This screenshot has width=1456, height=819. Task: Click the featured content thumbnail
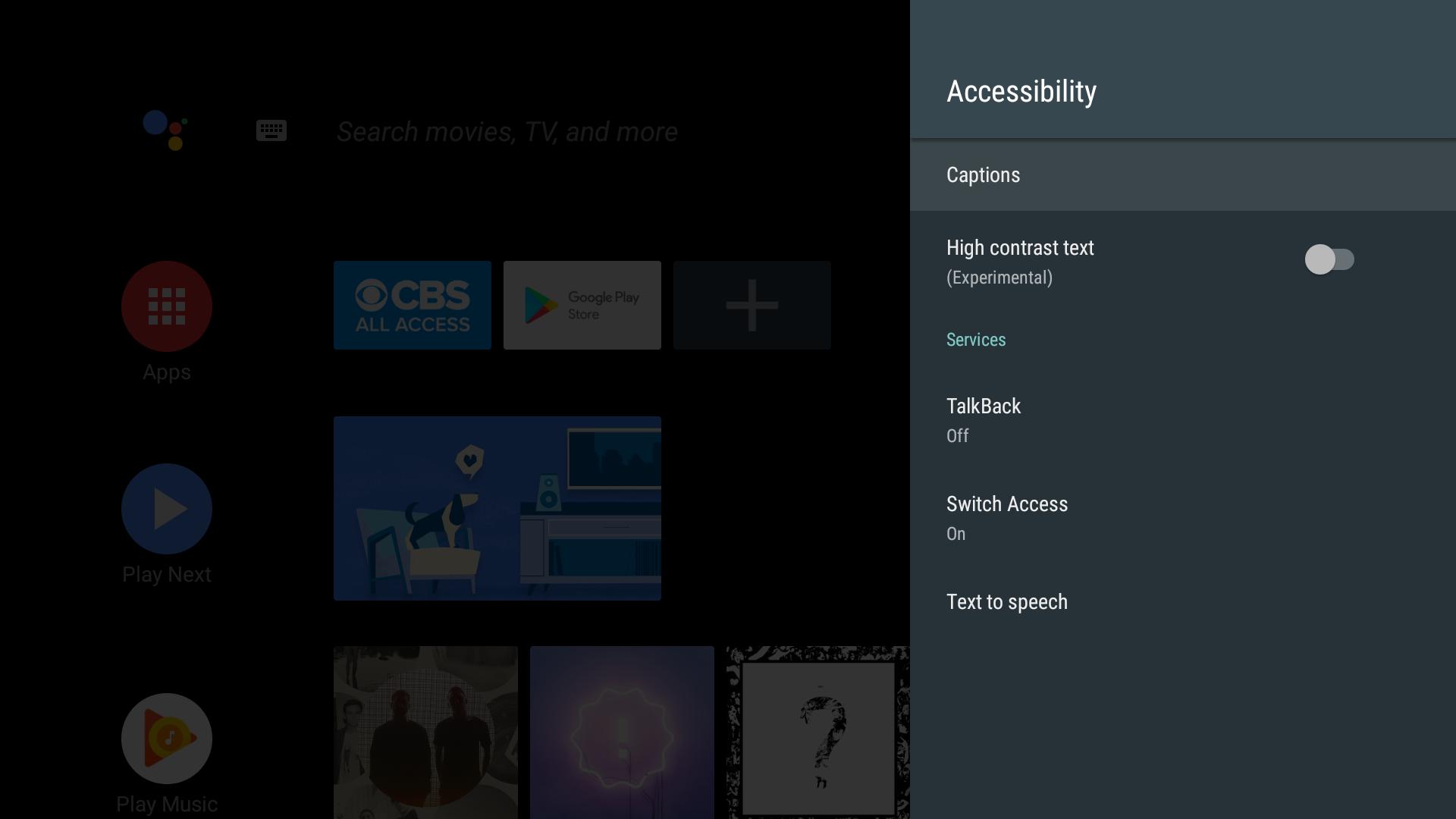tap(498, 508)
